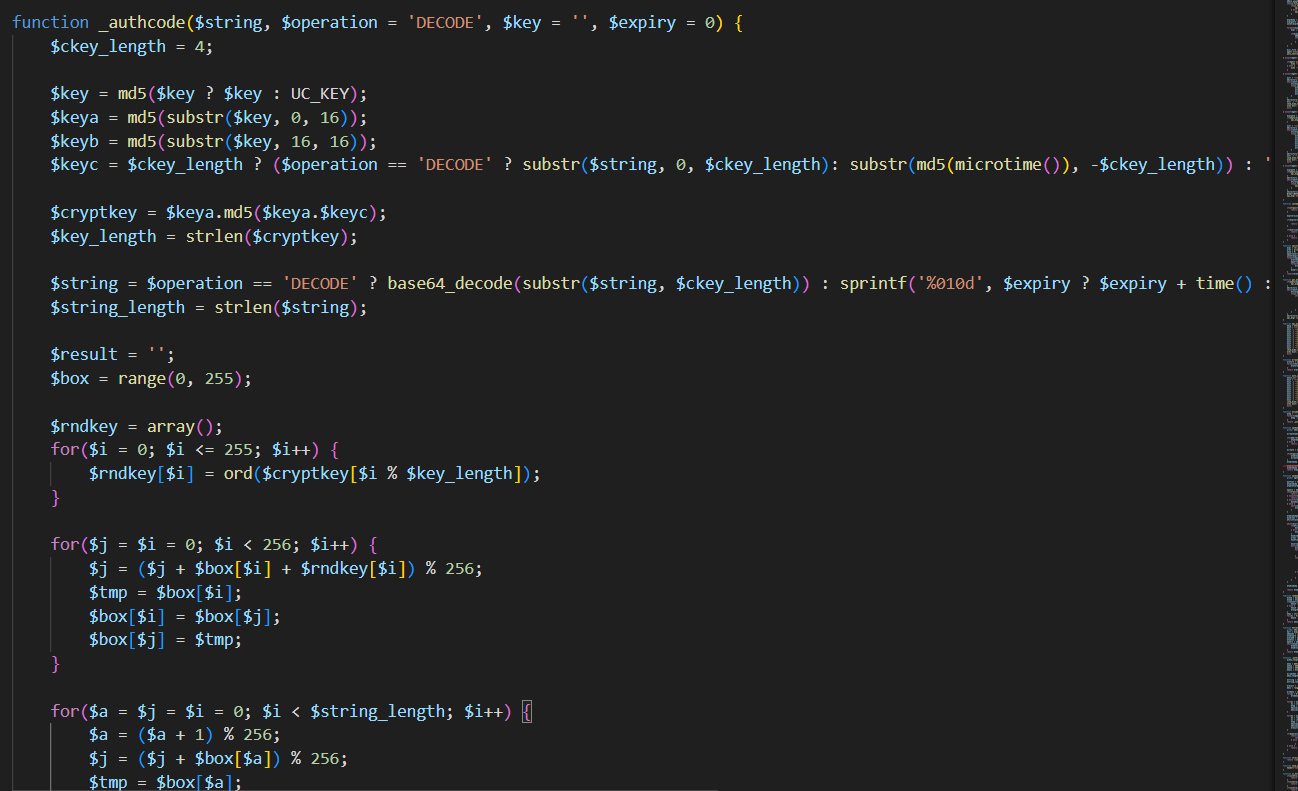Viewport: 1298px width, 791px height.
Task: Click the $keyb variable assignment
Action: [74, 141]
